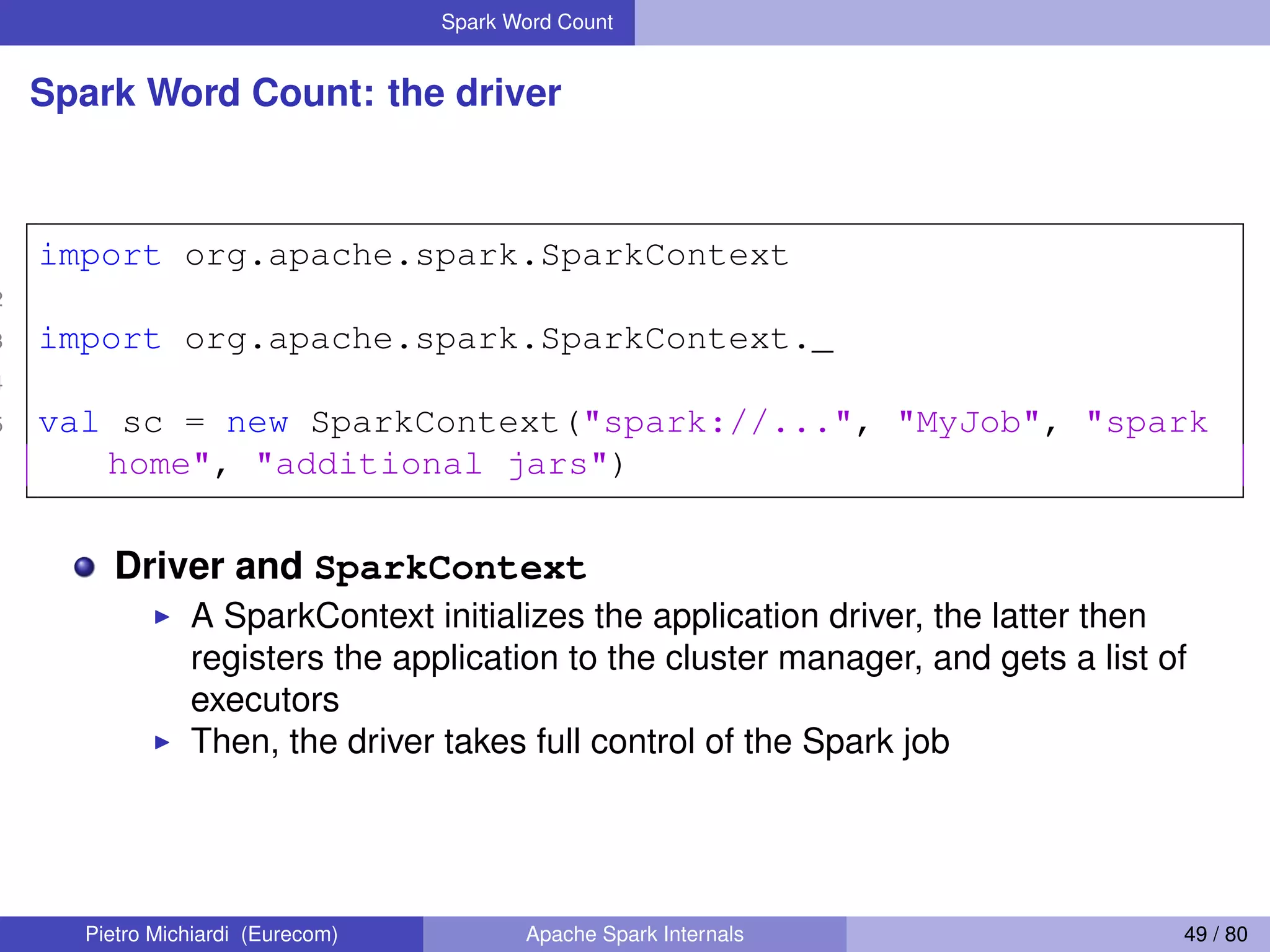
Task: Click the word 'executors' in the bullet text
Action: coord(265,700)
